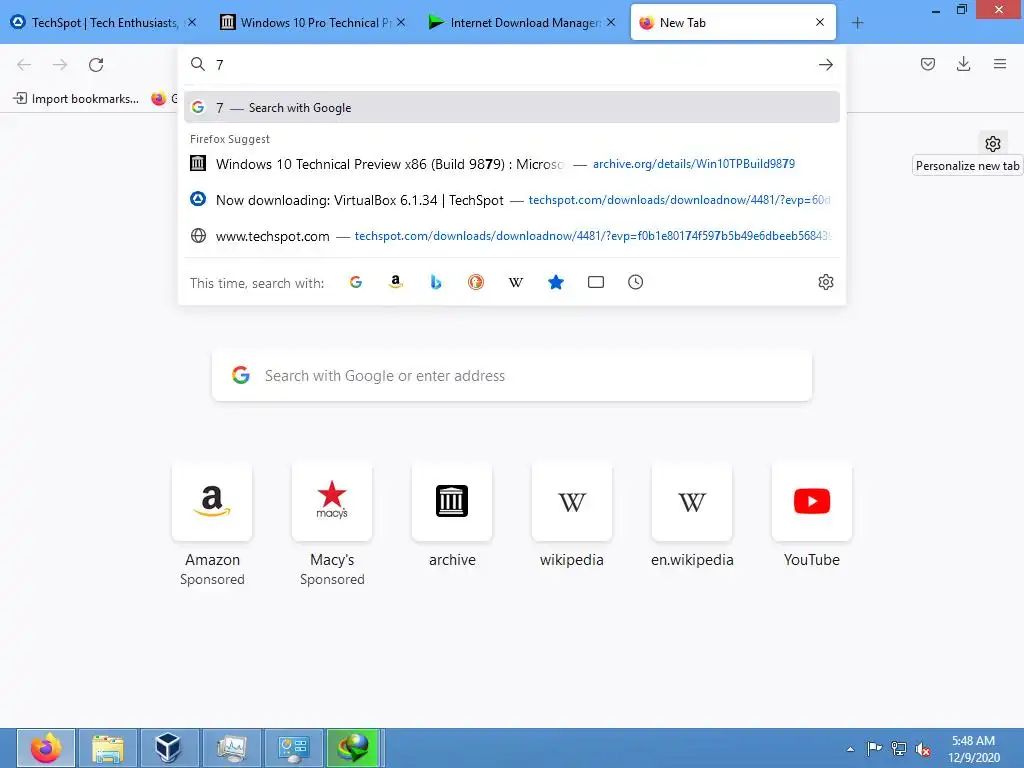This screenshot has width=1024, height=768.
Task: Click the Personalize new tab gear
Action: pos(993,144)
